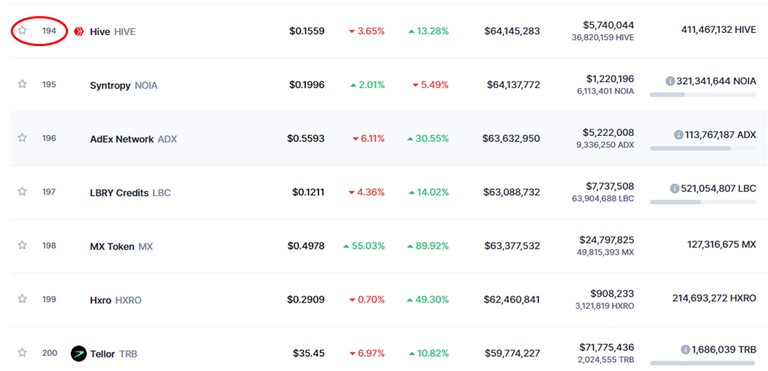The image size is (768, 371).
Task: Open AdEx Network ADX details
Action: click(x=133, y=139)
